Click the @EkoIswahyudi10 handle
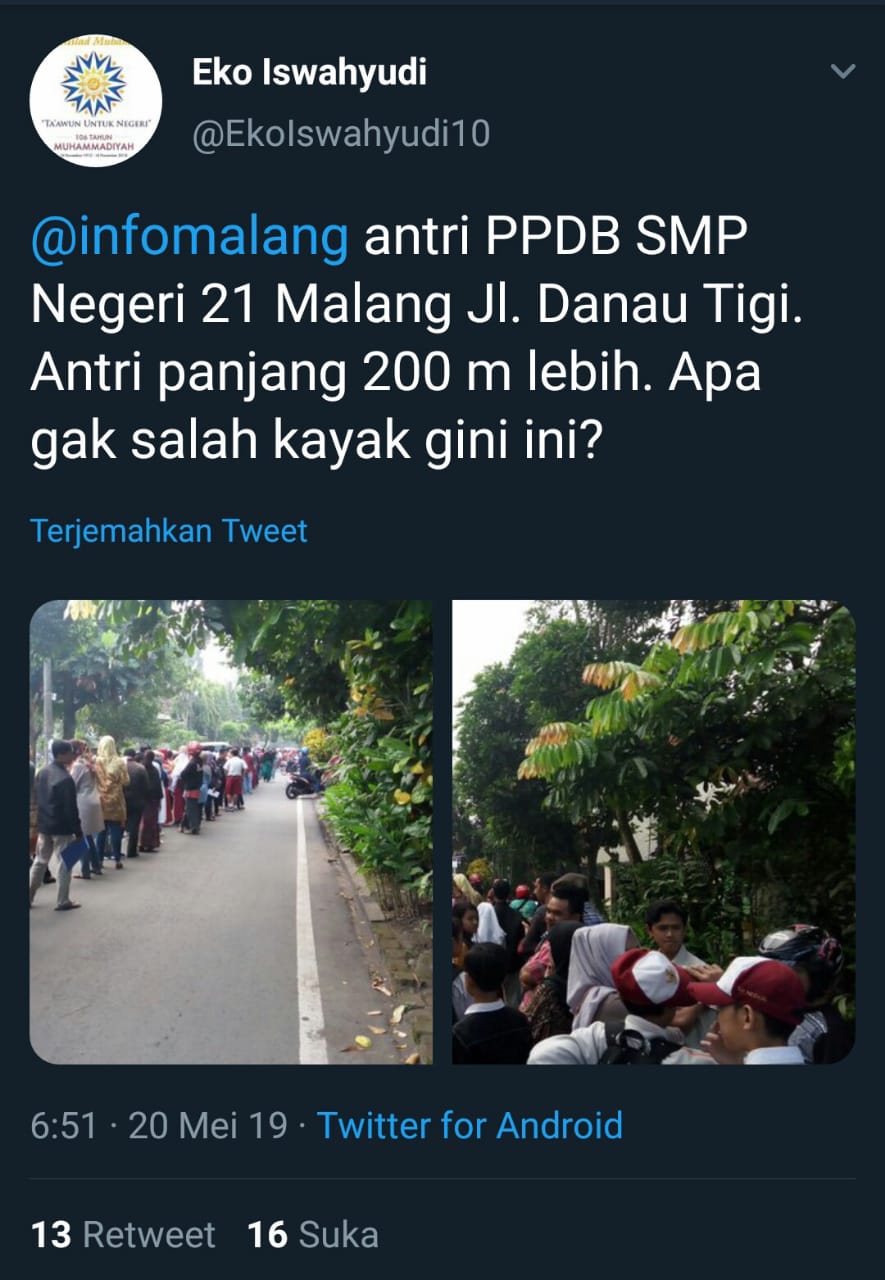885x1280 pixels. [x=341, y=133]
